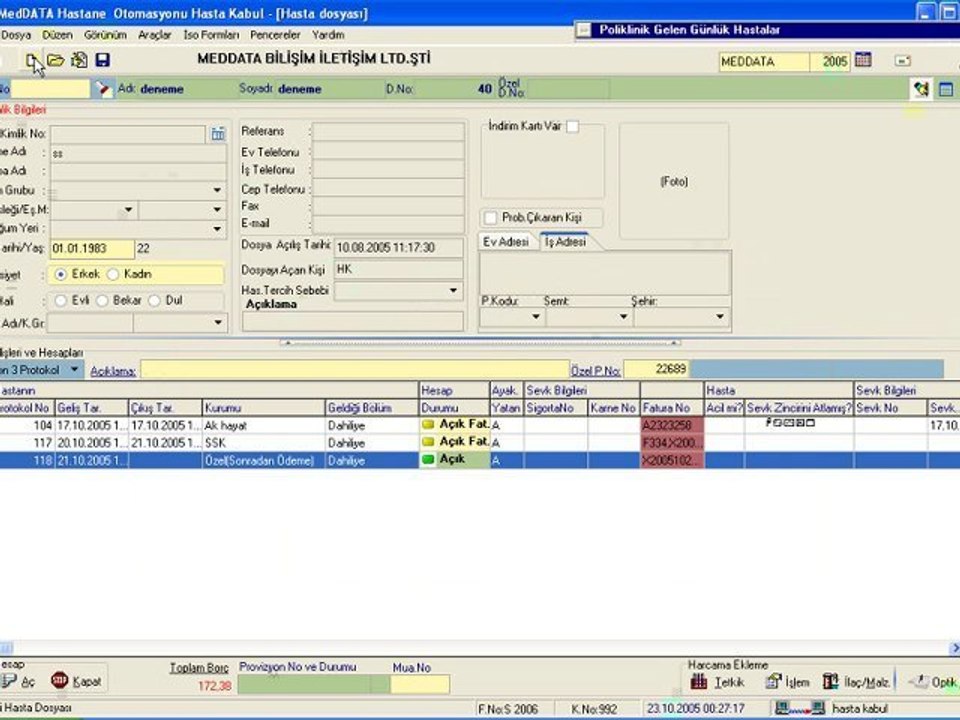Open the Görünüm menu

coord(105,35)
